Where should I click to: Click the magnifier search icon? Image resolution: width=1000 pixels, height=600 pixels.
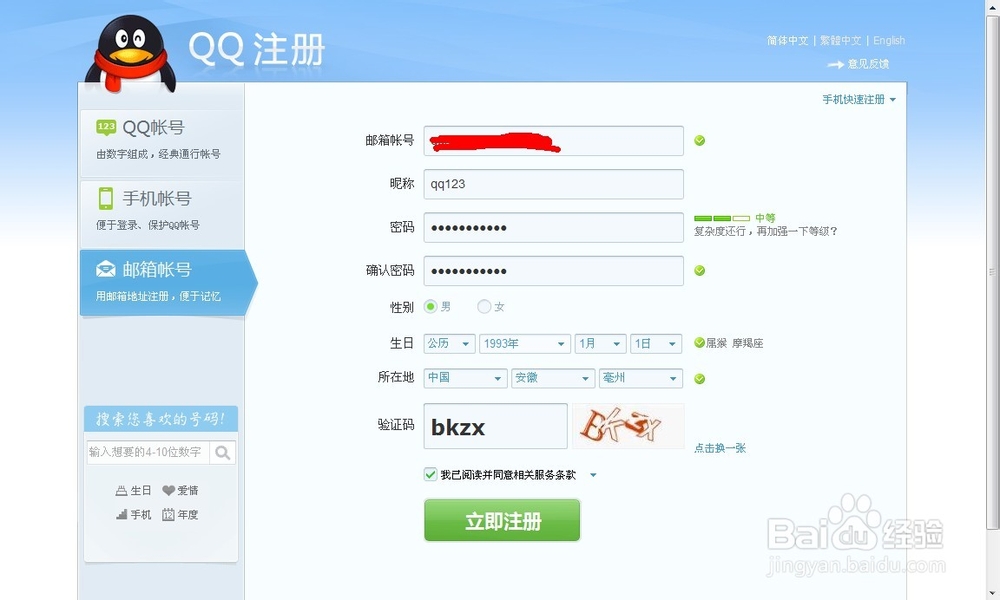[223, 453]
